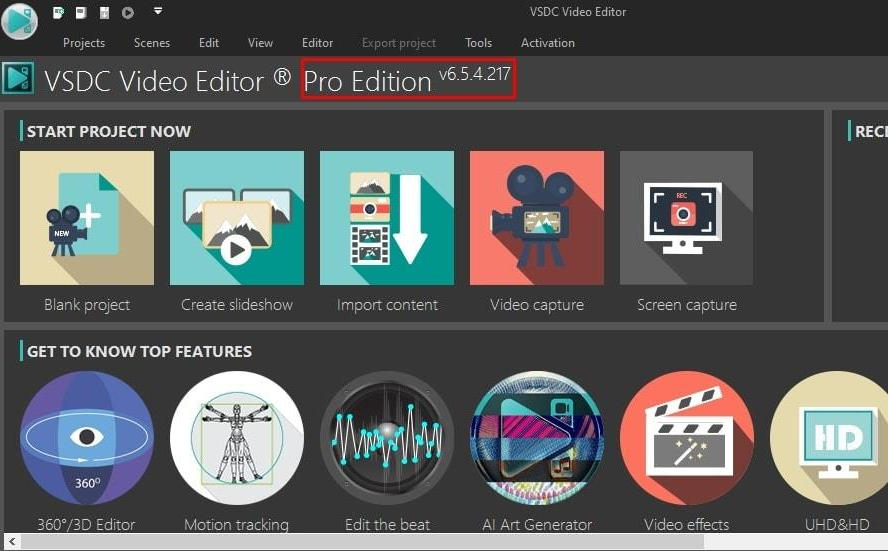
Task: Click the Video capture camera tile
Action: point(537,218)
